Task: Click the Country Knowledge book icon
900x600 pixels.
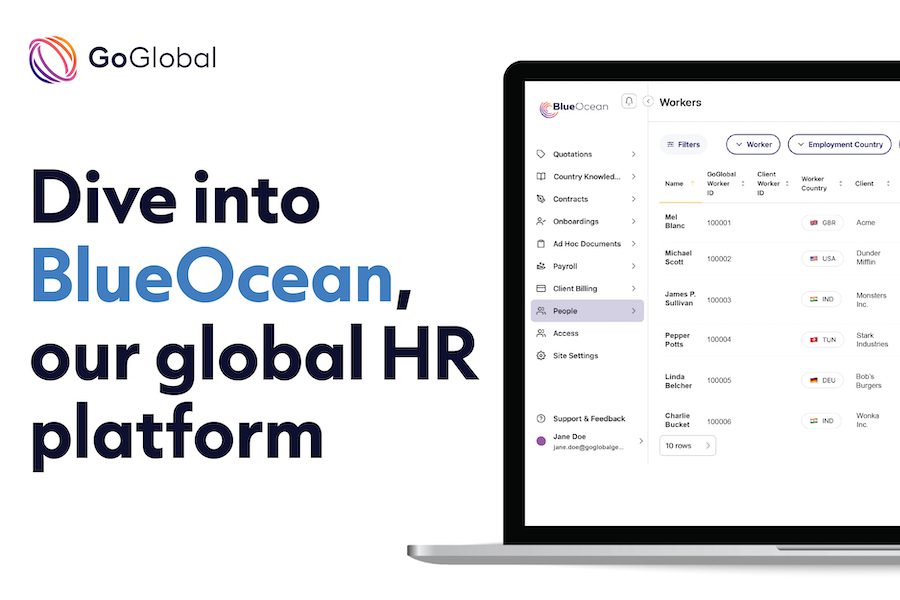Action: [541, 177]
